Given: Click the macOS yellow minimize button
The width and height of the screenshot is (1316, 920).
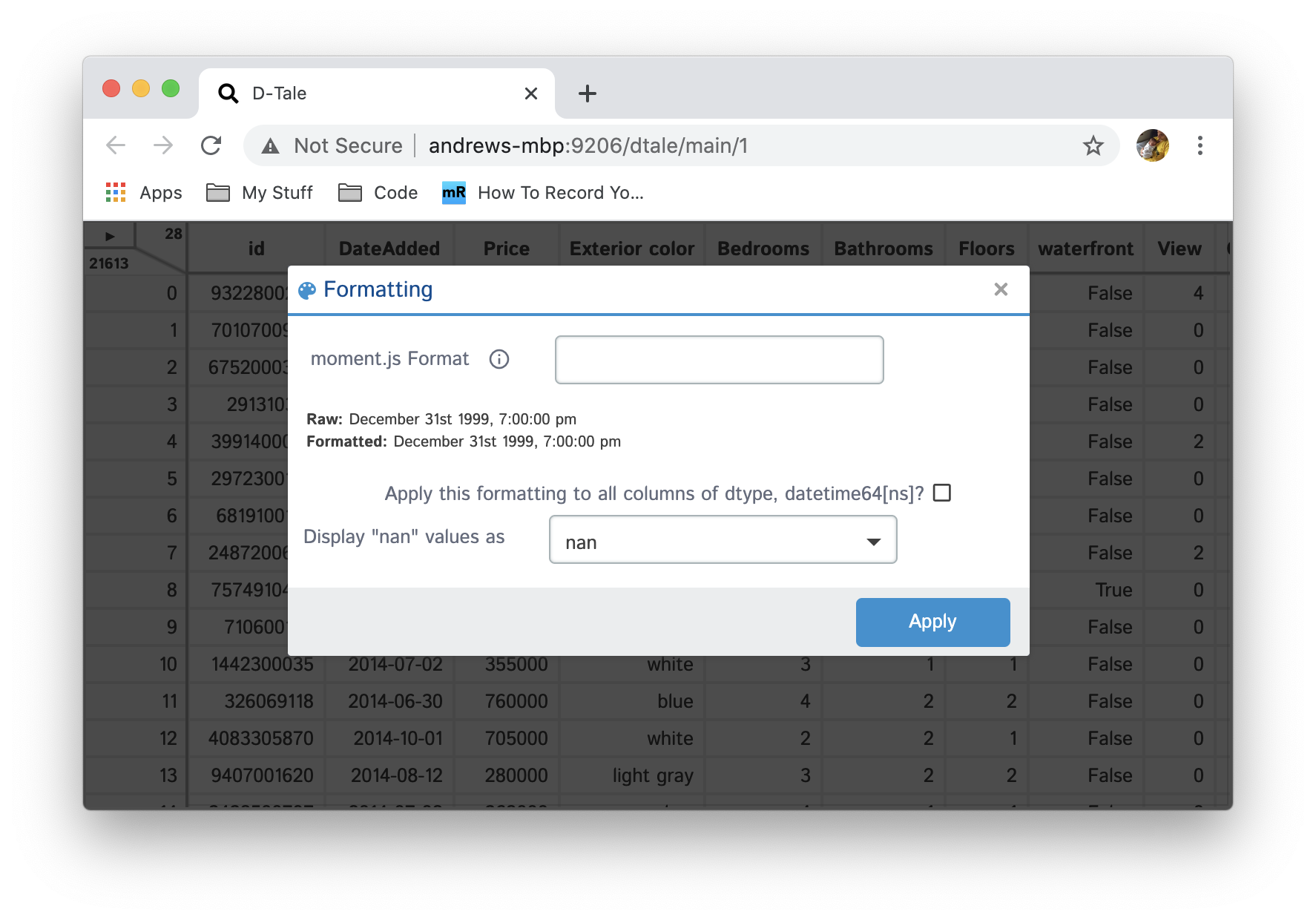Looking at the screenshot, I should pos(141,89).
